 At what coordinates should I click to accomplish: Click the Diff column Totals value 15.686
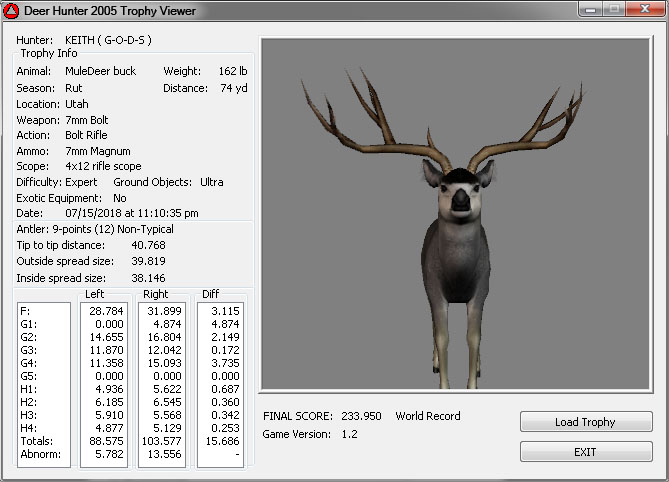pyautogui.click(x=222, y=441)
